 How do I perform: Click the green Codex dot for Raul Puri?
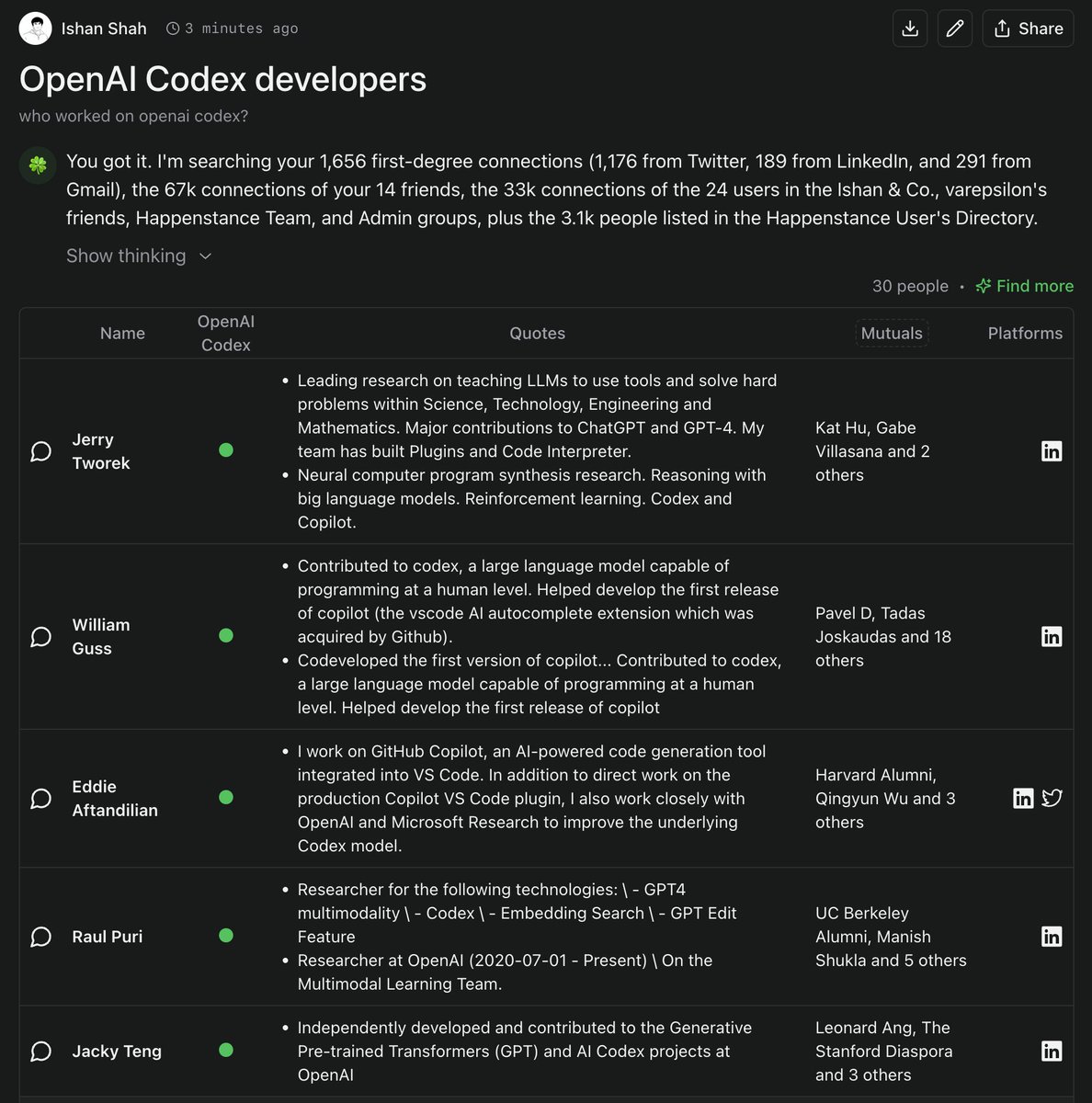[x=226, y=936]
